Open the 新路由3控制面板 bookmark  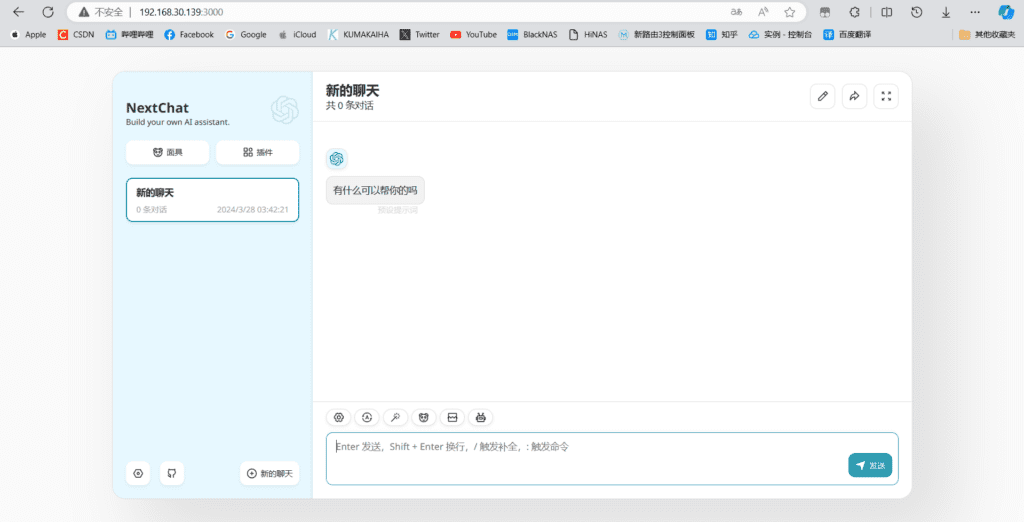click(656, 35)
